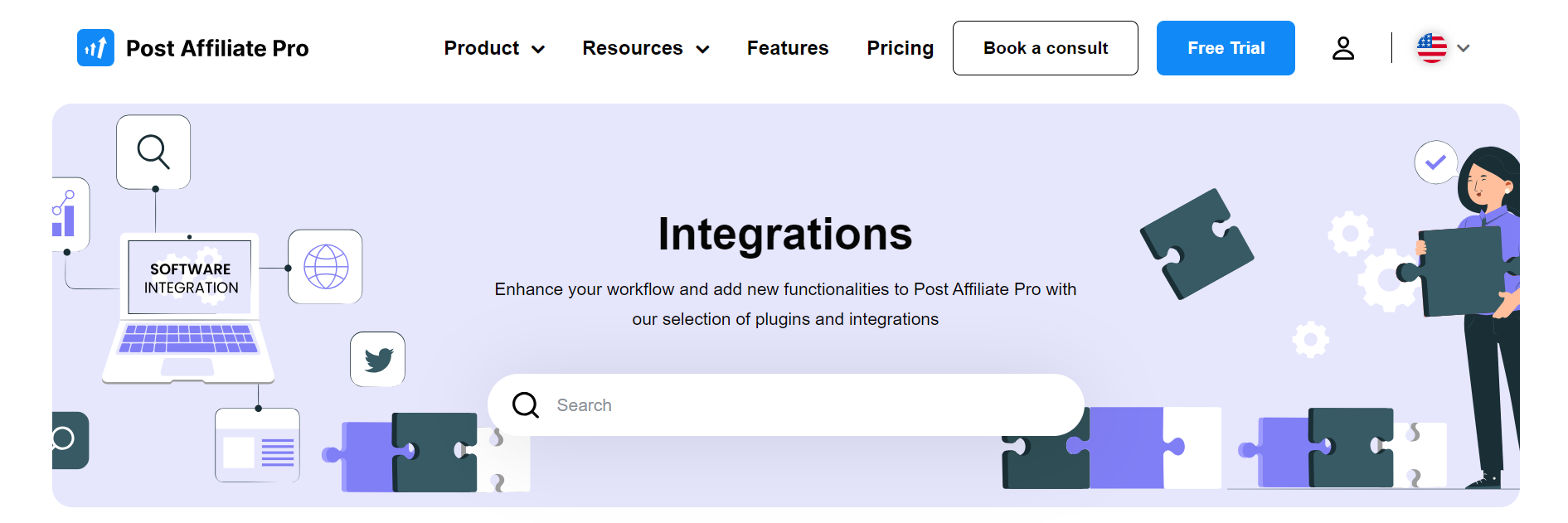The width and height of the screenshot is (1568, 523).
Task: Open the Resources menu item
Action: pyautogui.click(x=633, y=48)
